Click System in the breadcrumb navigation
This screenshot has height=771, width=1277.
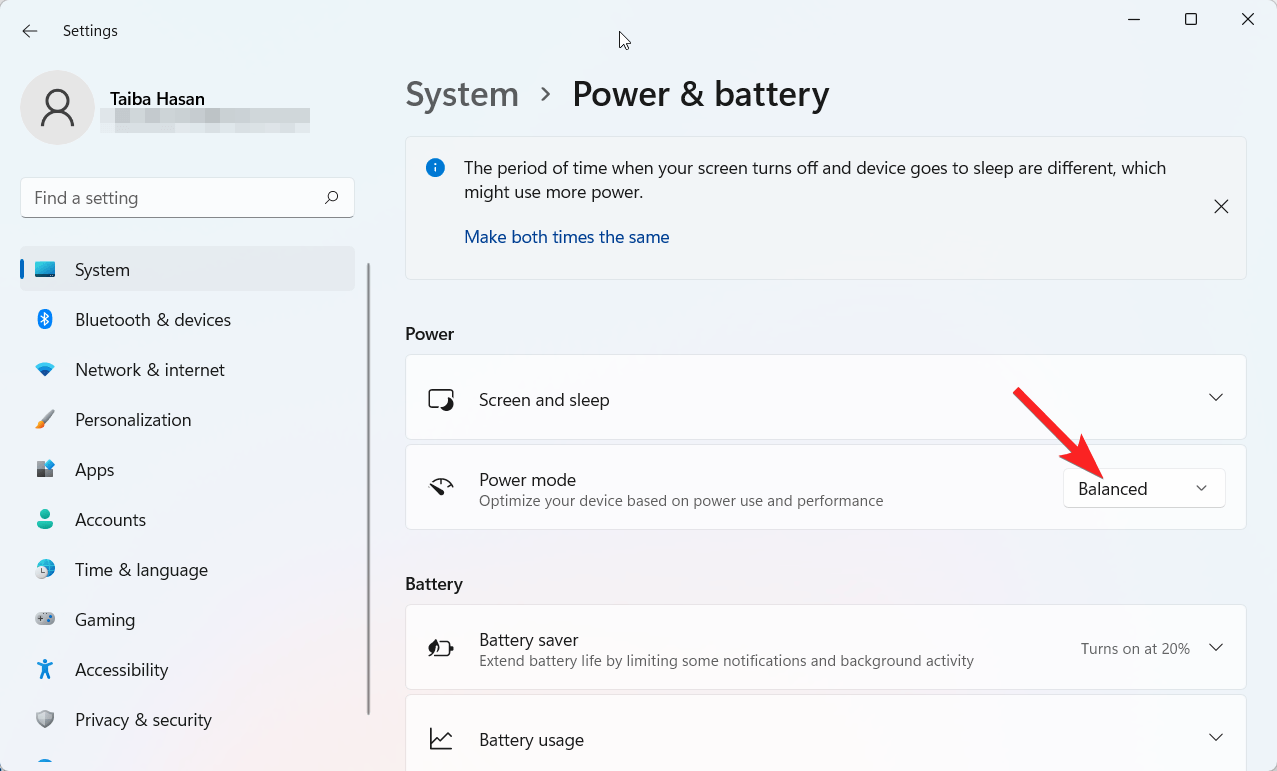tap(461, 93)
